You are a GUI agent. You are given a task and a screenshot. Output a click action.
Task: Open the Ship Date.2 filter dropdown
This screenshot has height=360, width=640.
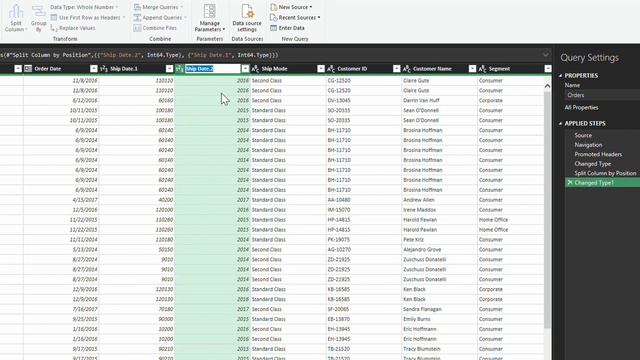pyautogui.click(x=245, y=69)
